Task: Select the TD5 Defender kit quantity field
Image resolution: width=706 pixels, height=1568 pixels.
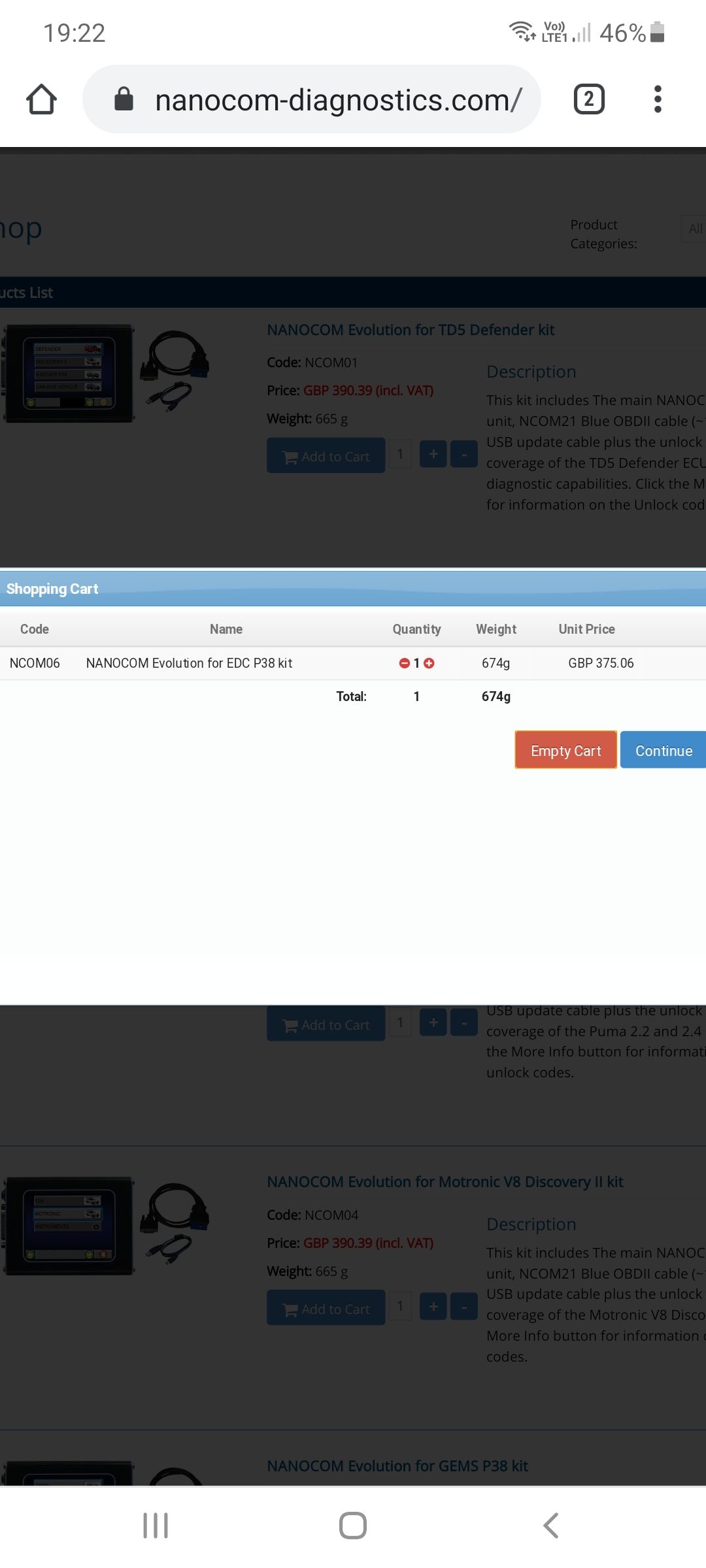Action: [400, 454]
